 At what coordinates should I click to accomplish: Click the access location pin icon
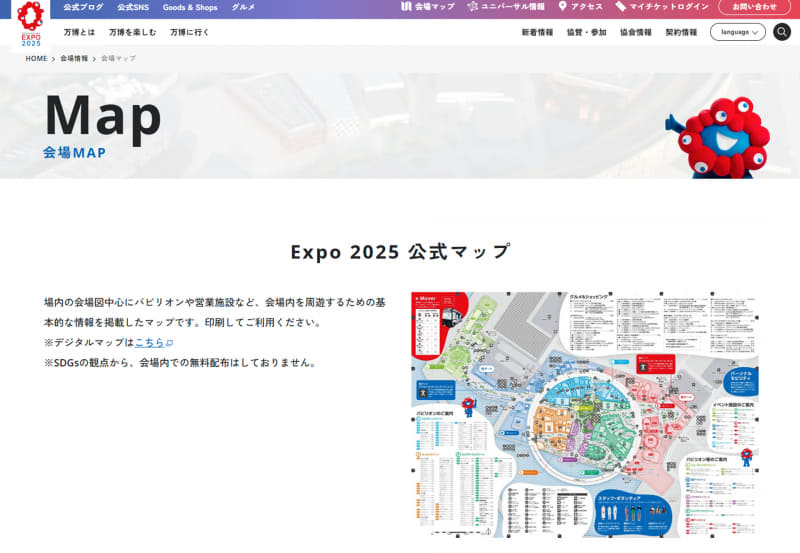pyautogui.click(x=562, y=6)
